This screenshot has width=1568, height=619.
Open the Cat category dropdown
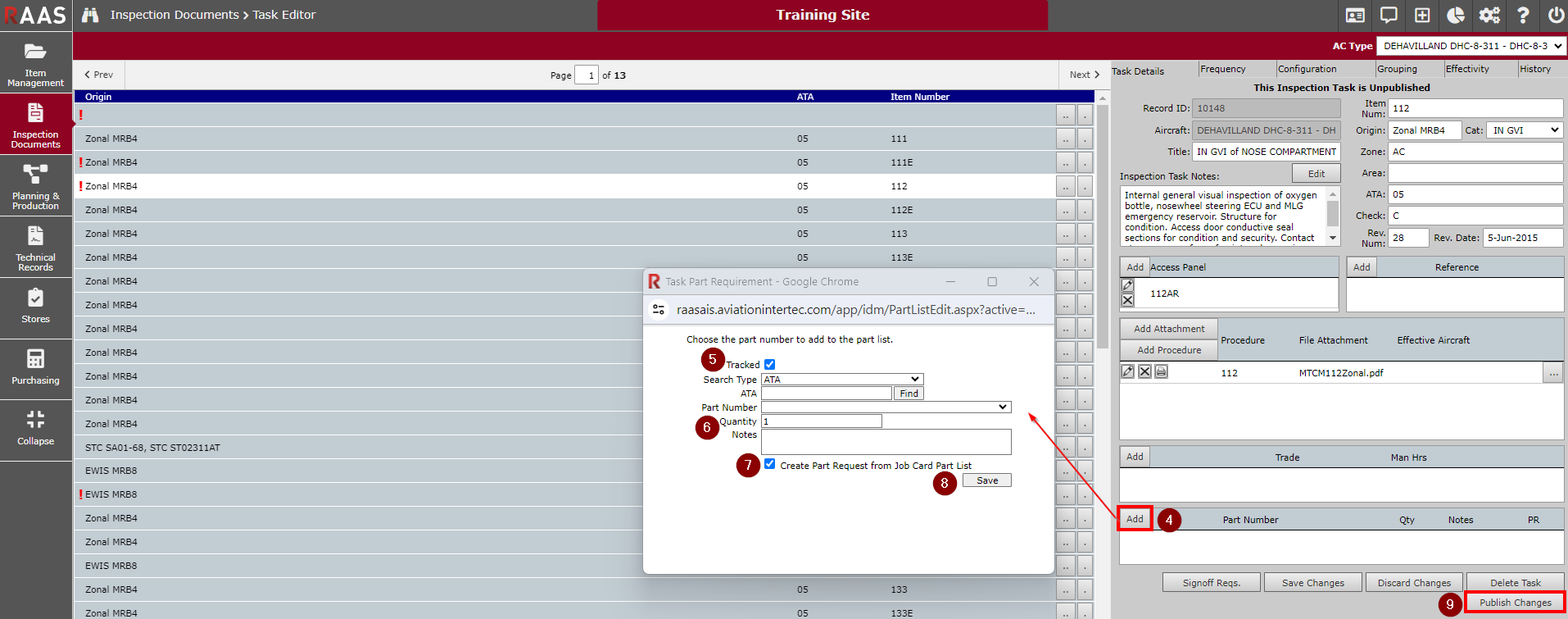[x=1525, y=130]
